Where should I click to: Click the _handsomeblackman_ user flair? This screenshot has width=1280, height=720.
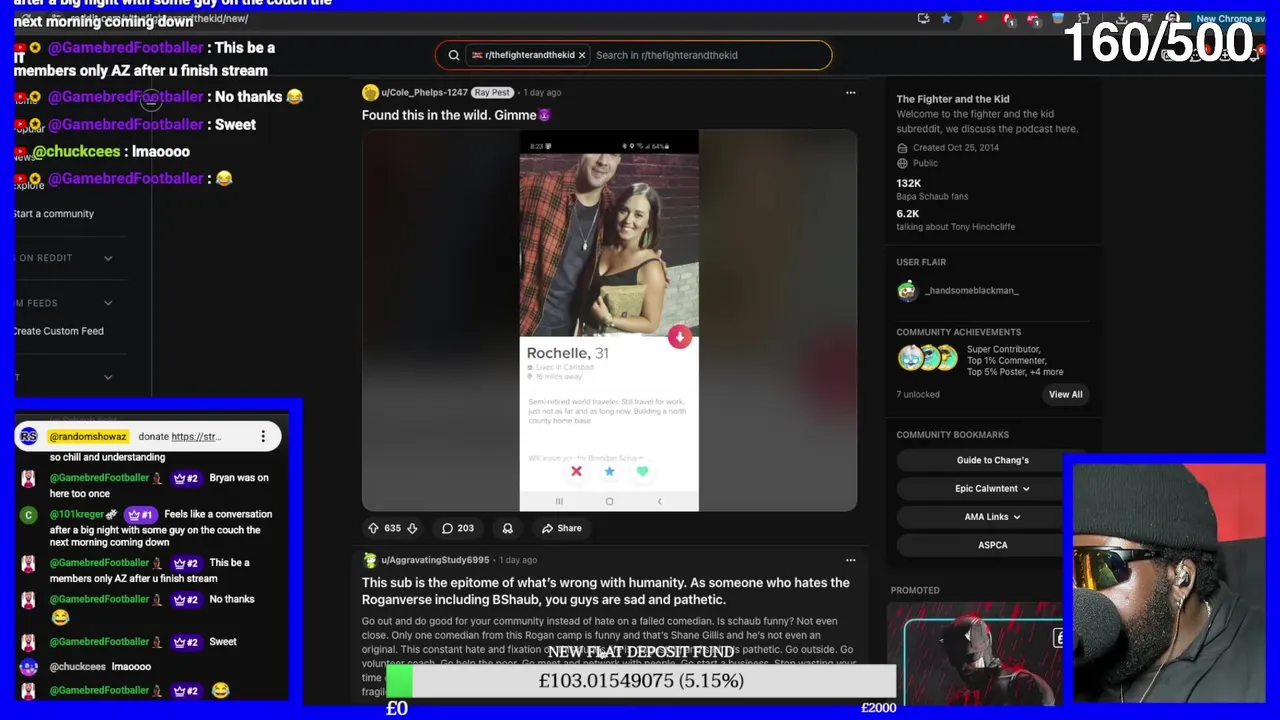pyautogui.click(x=972, y=290)
